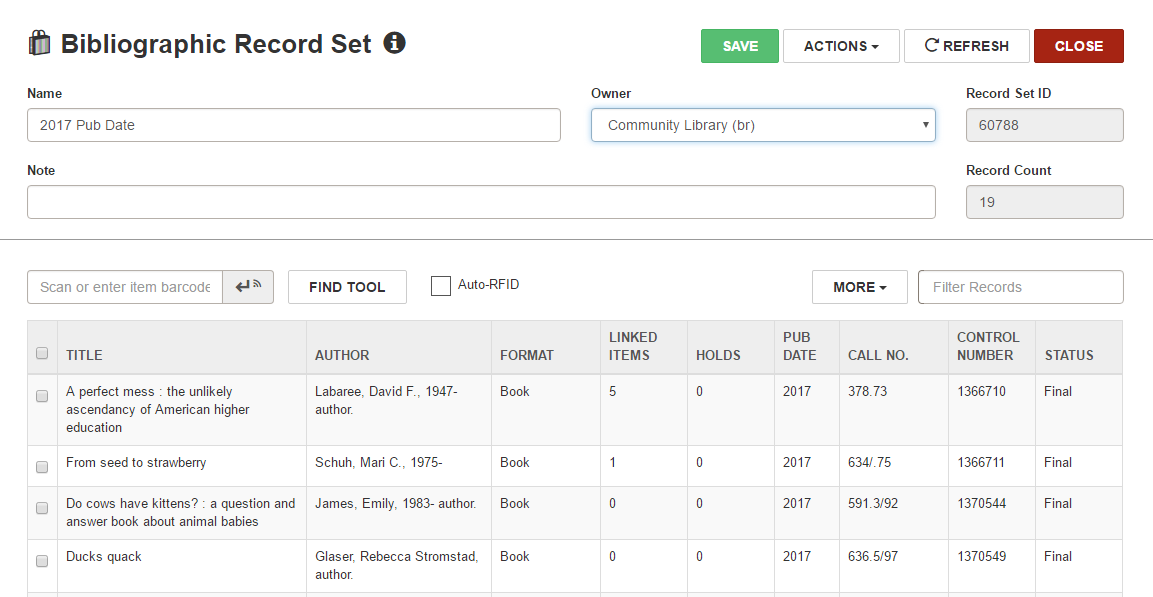Open the Find Tool
Screen dimensions: 1153x597
(347, 287)
